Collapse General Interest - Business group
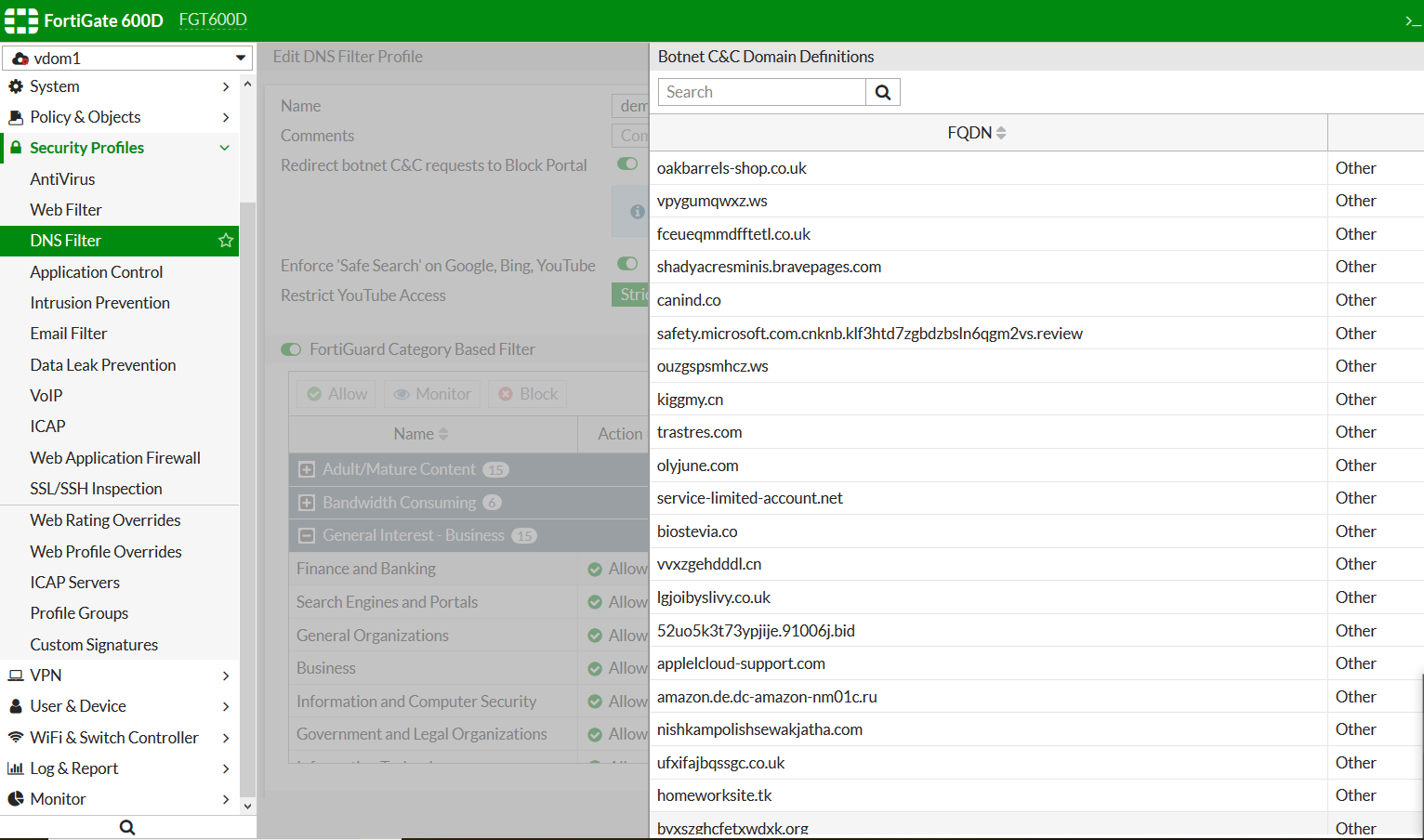The width and height of the screenshot is (1424, 840). [x=306, y=536]
